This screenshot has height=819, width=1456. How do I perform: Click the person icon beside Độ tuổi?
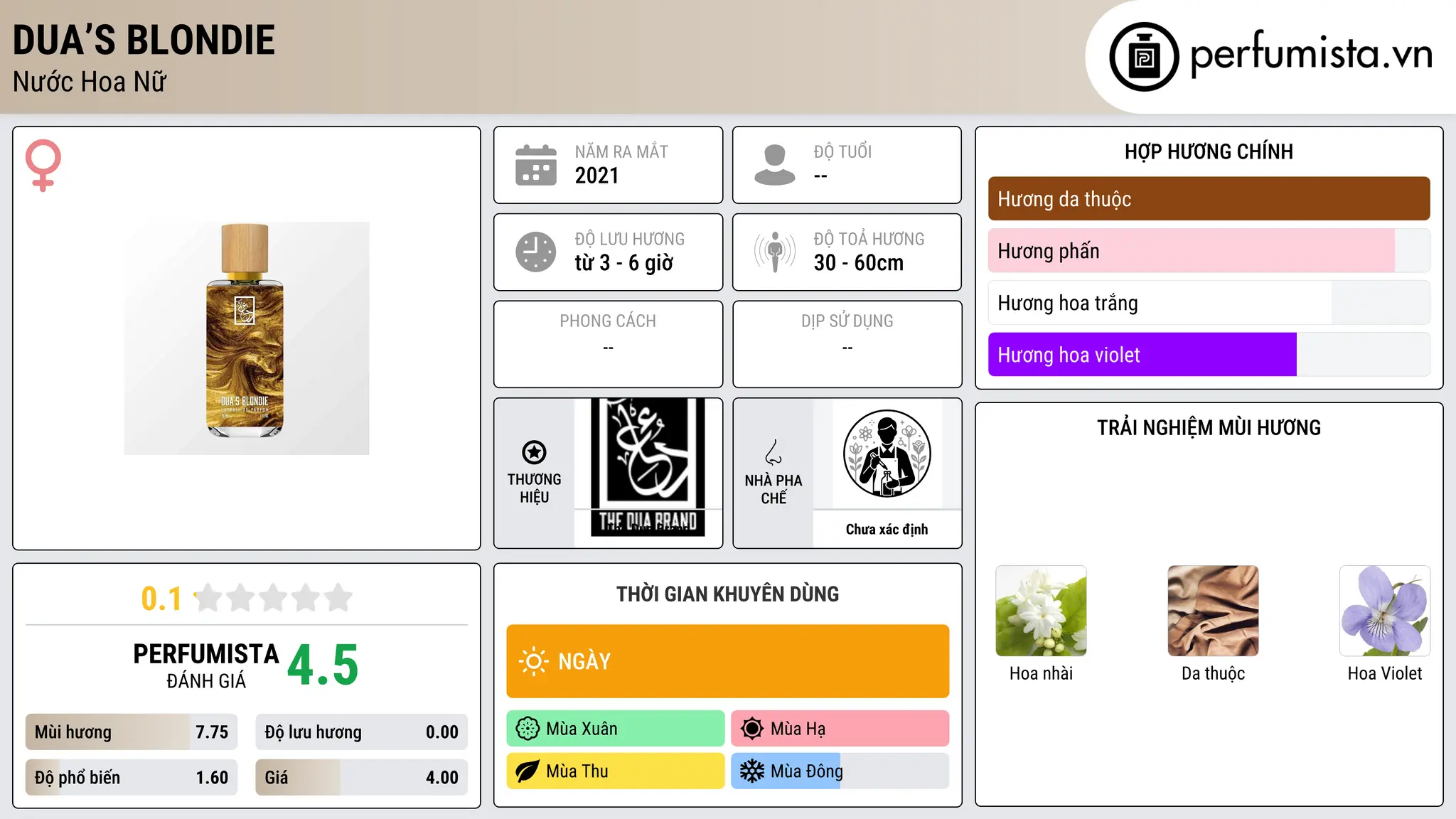[775, 165]
